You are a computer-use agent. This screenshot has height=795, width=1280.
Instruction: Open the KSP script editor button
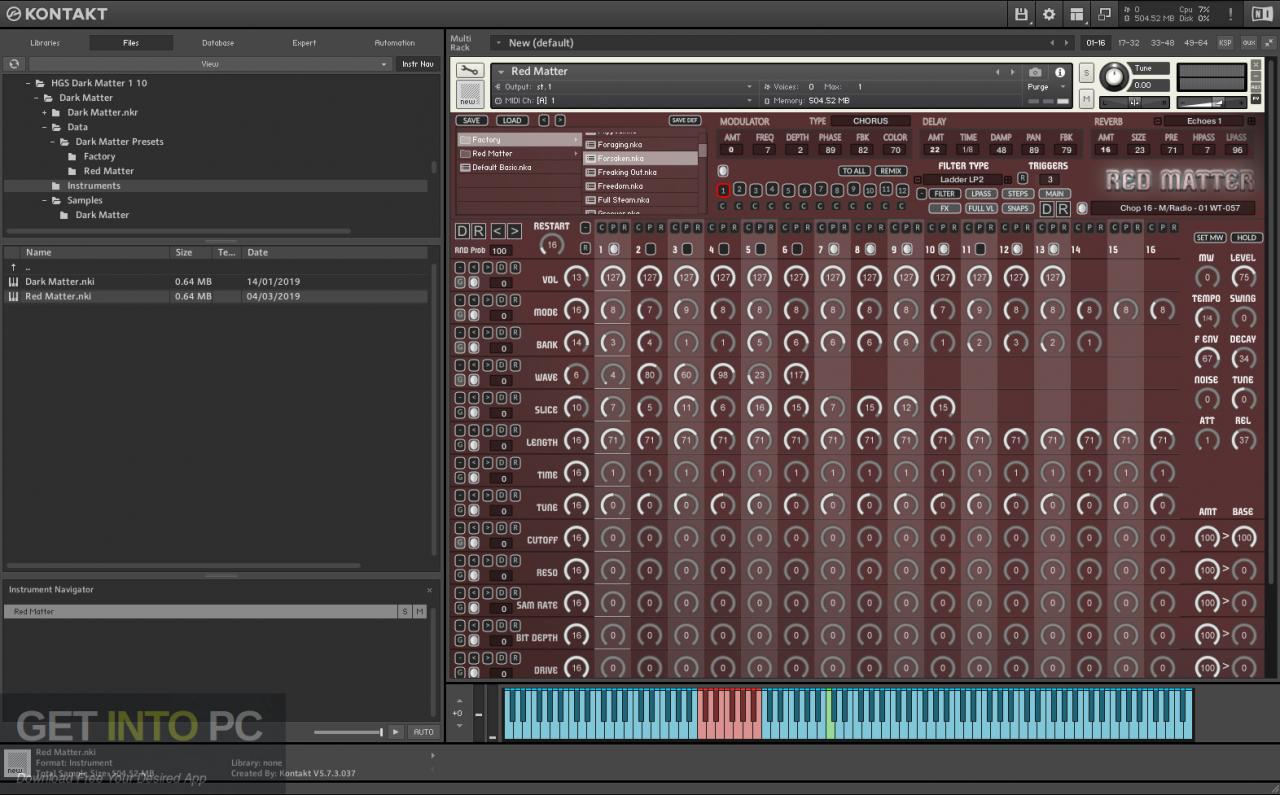pos(1225,43)
